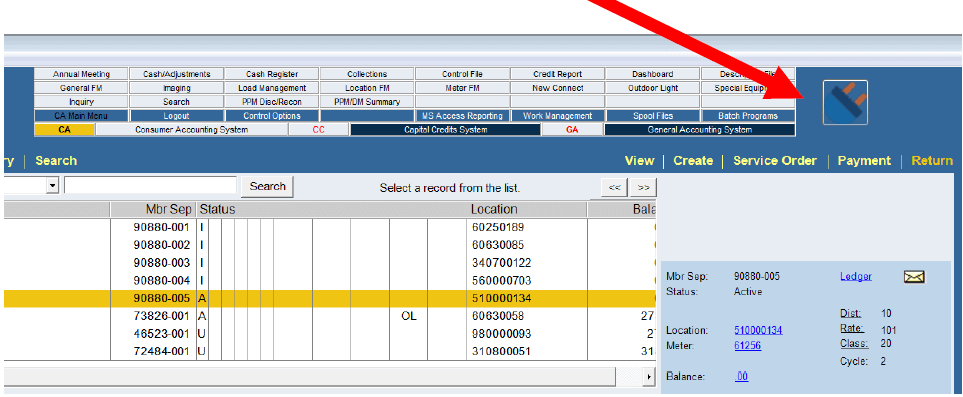Viewport: 963px width, 397px height.
Task: Open the Inquiry menu item
Action: [x=81, y=102]
